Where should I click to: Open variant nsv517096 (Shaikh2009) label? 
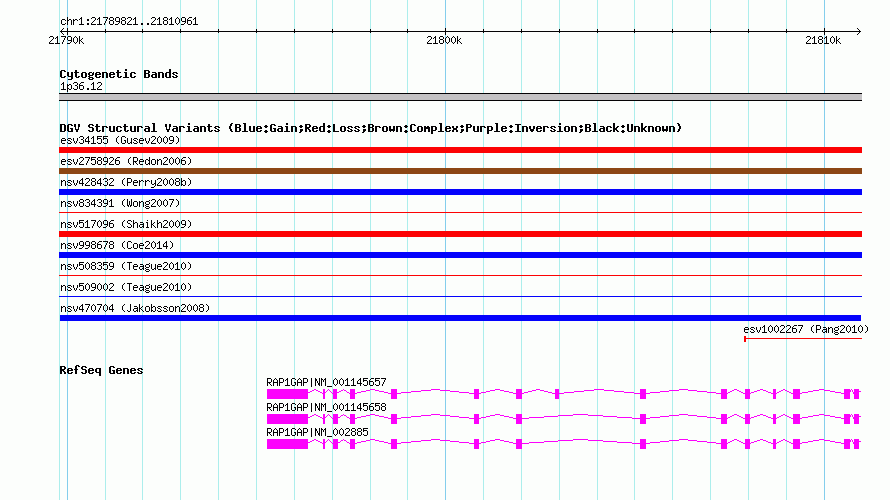click(x=126, y=224)
